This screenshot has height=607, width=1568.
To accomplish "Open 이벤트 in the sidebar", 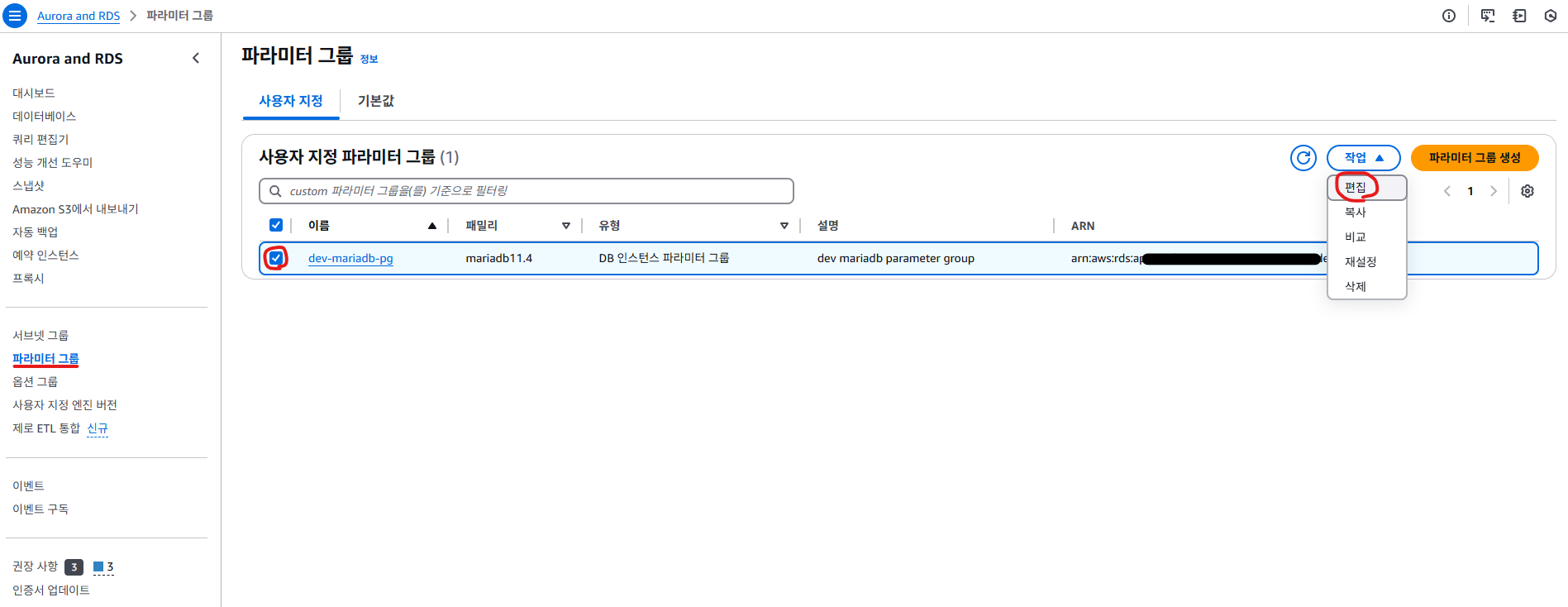I will (29, 486).
